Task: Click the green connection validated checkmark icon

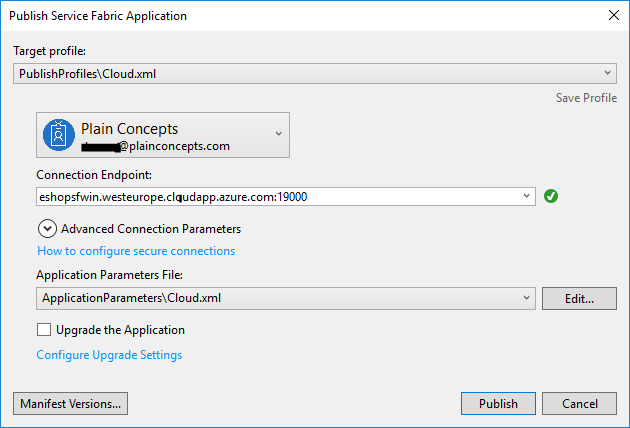Action: 551,196
